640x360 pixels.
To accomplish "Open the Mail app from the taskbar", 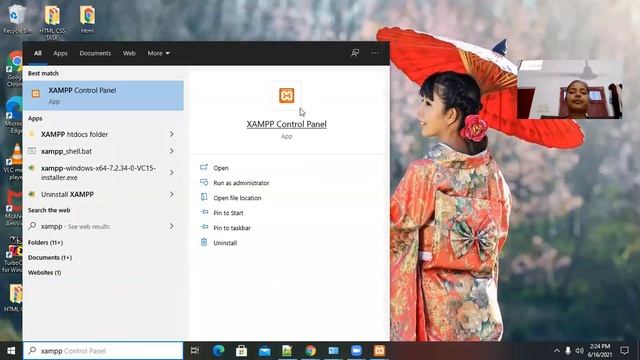I will tap(264, 351).
